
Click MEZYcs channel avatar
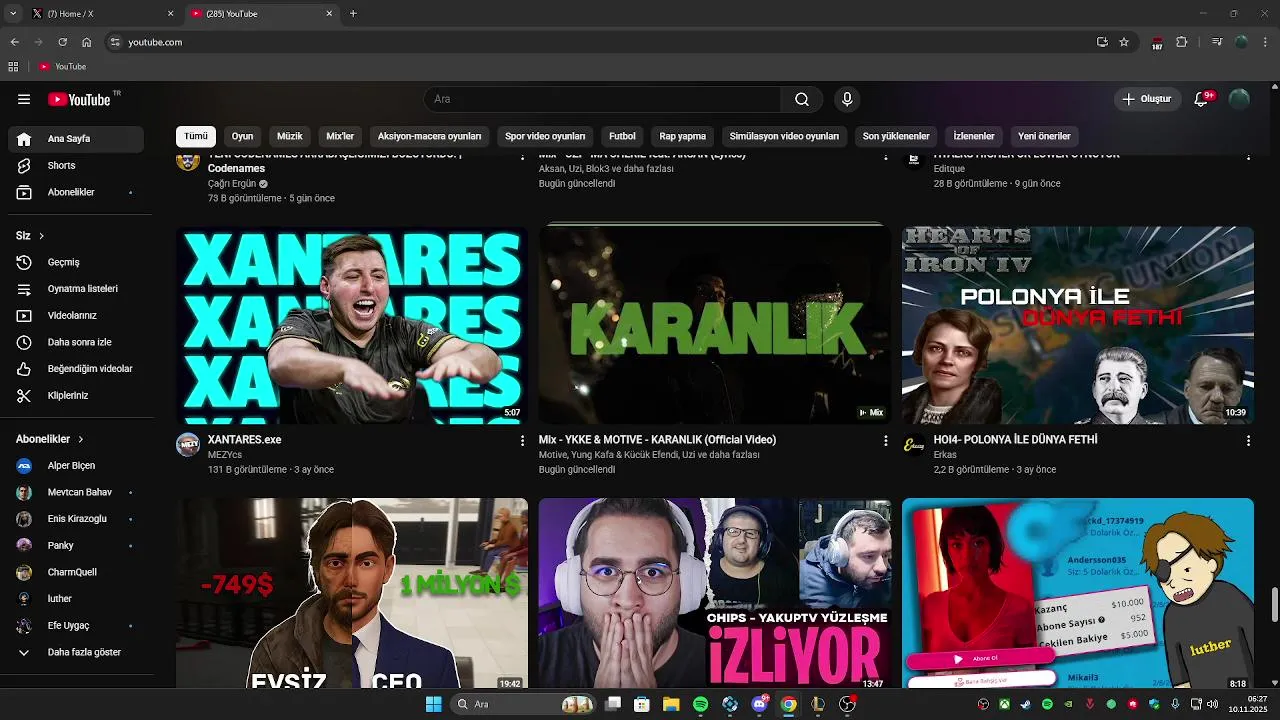[188, 445]
